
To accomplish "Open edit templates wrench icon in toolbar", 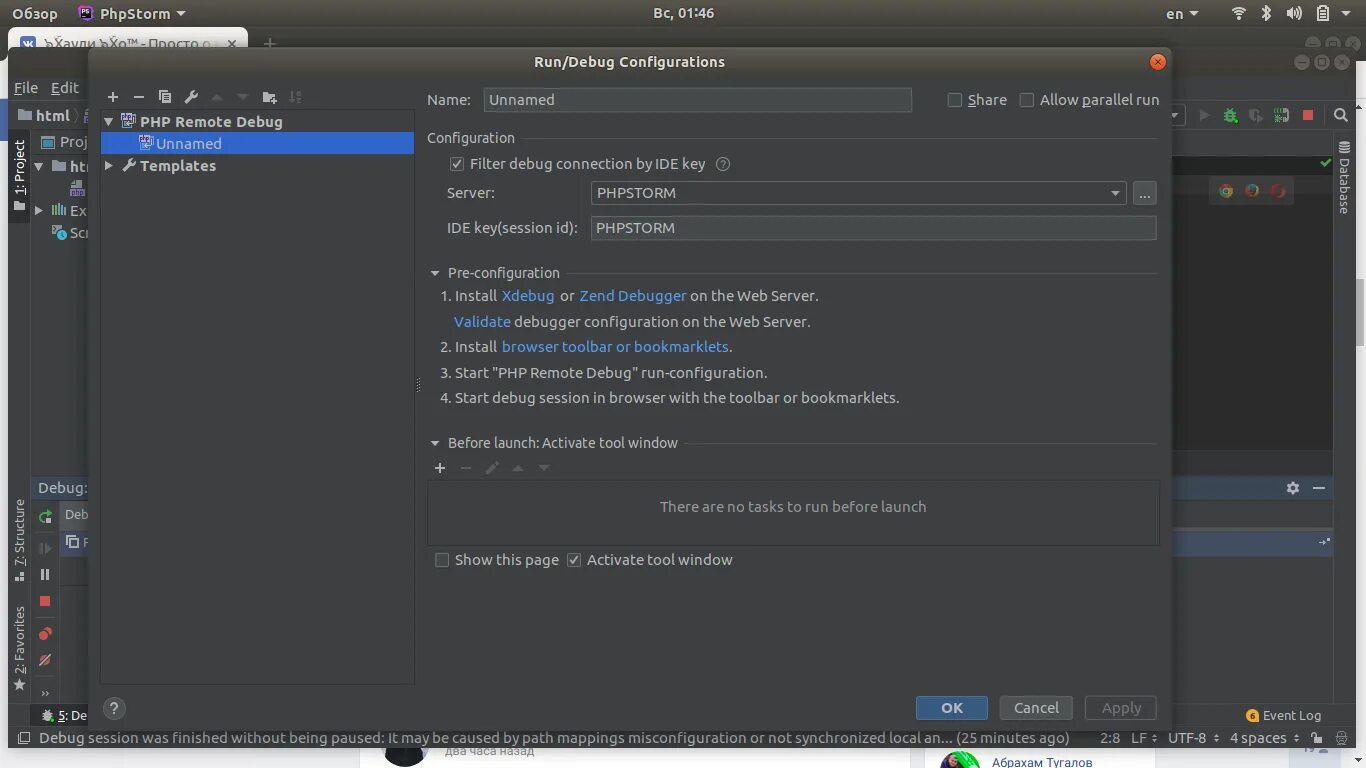I will [x=191, y=97].
